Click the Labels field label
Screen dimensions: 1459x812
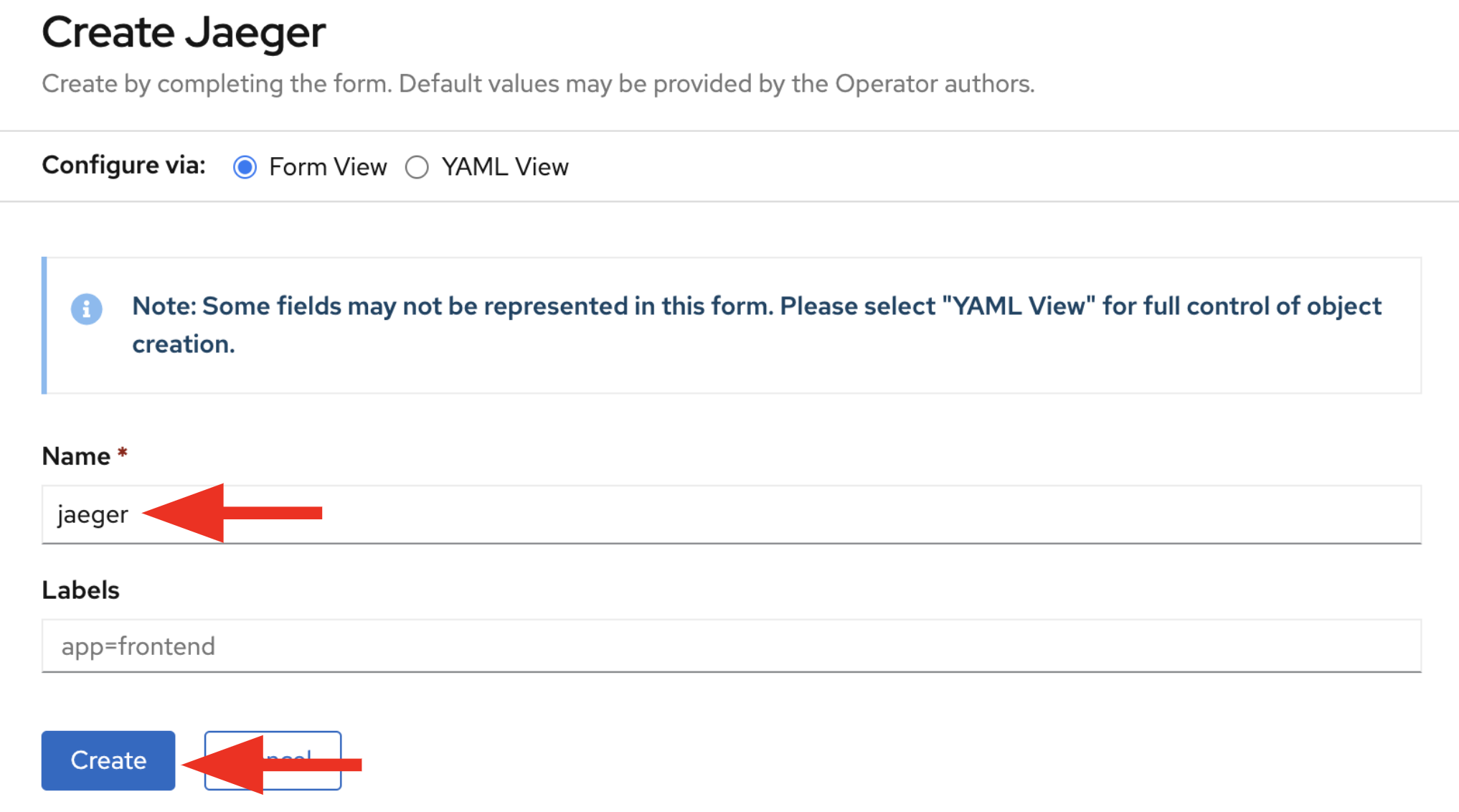point(80,590)
